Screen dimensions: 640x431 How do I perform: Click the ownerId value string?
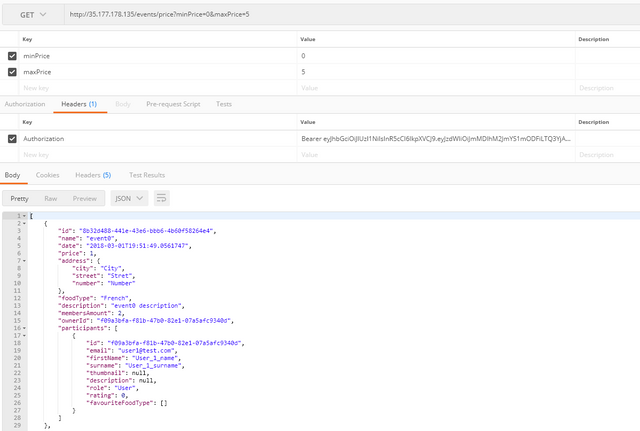click(x=164, y=321)
